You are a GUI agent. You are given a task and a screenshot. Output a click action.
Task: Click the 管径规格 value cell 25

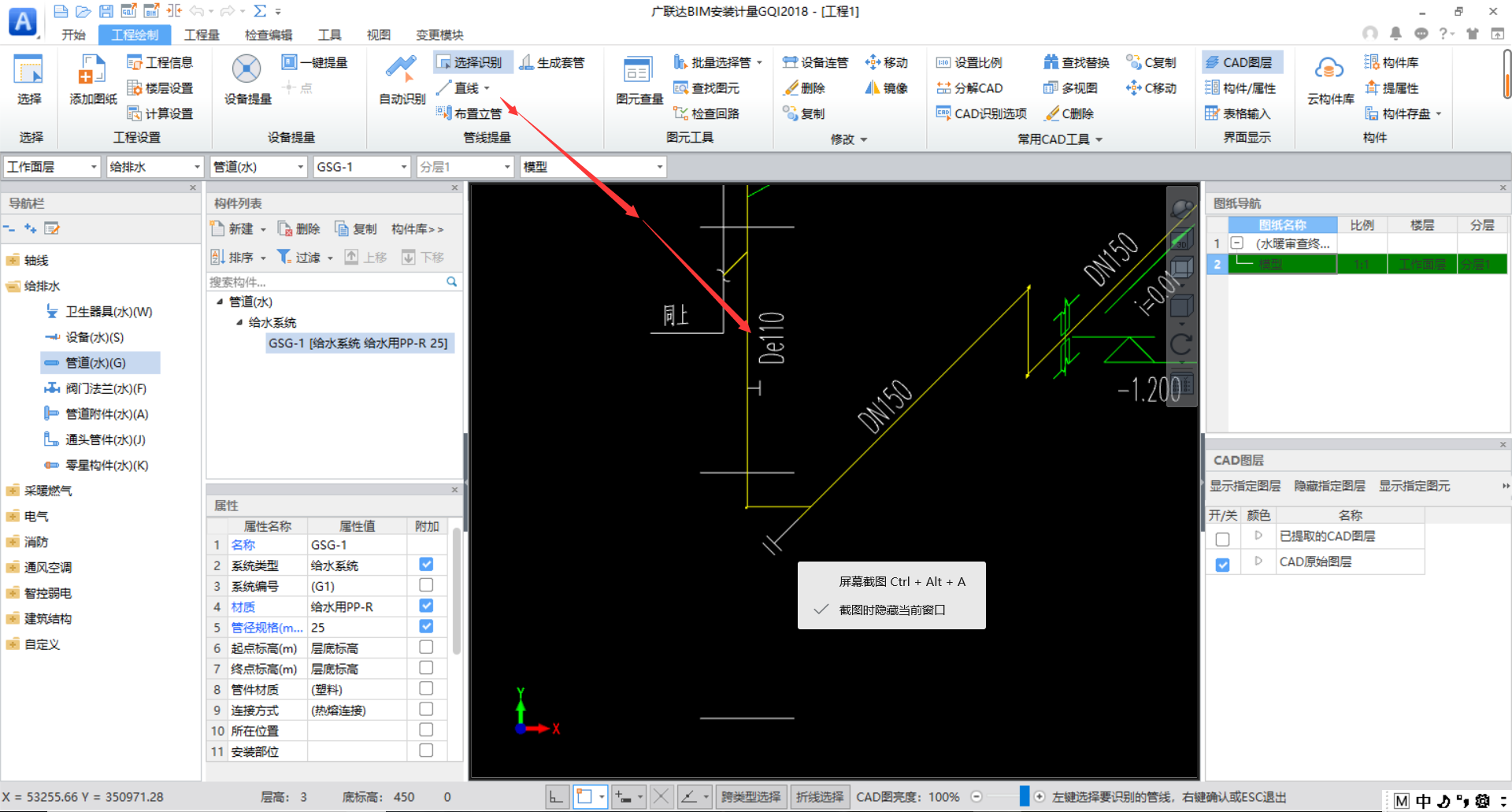pyautogui.click(x=357, y=628)
